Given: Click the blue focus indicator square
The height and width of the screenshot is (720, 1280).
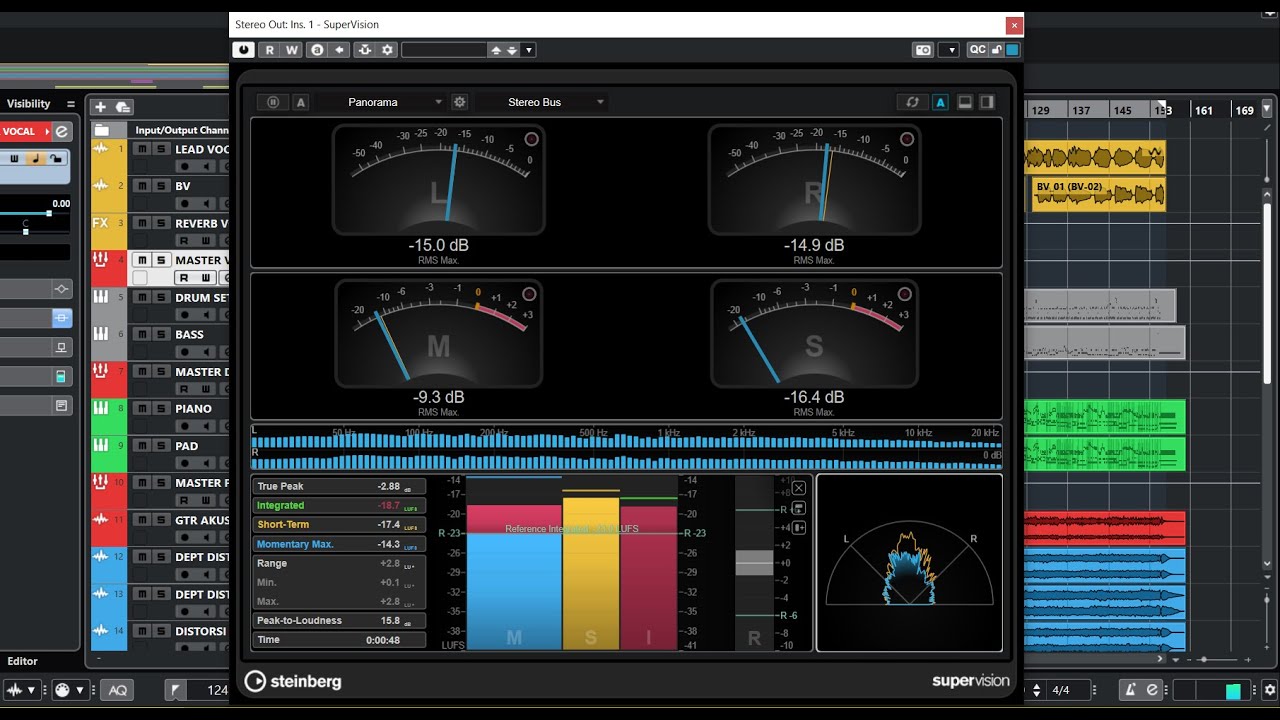Looking at the screenshot, I should [x=1012, y=50].
